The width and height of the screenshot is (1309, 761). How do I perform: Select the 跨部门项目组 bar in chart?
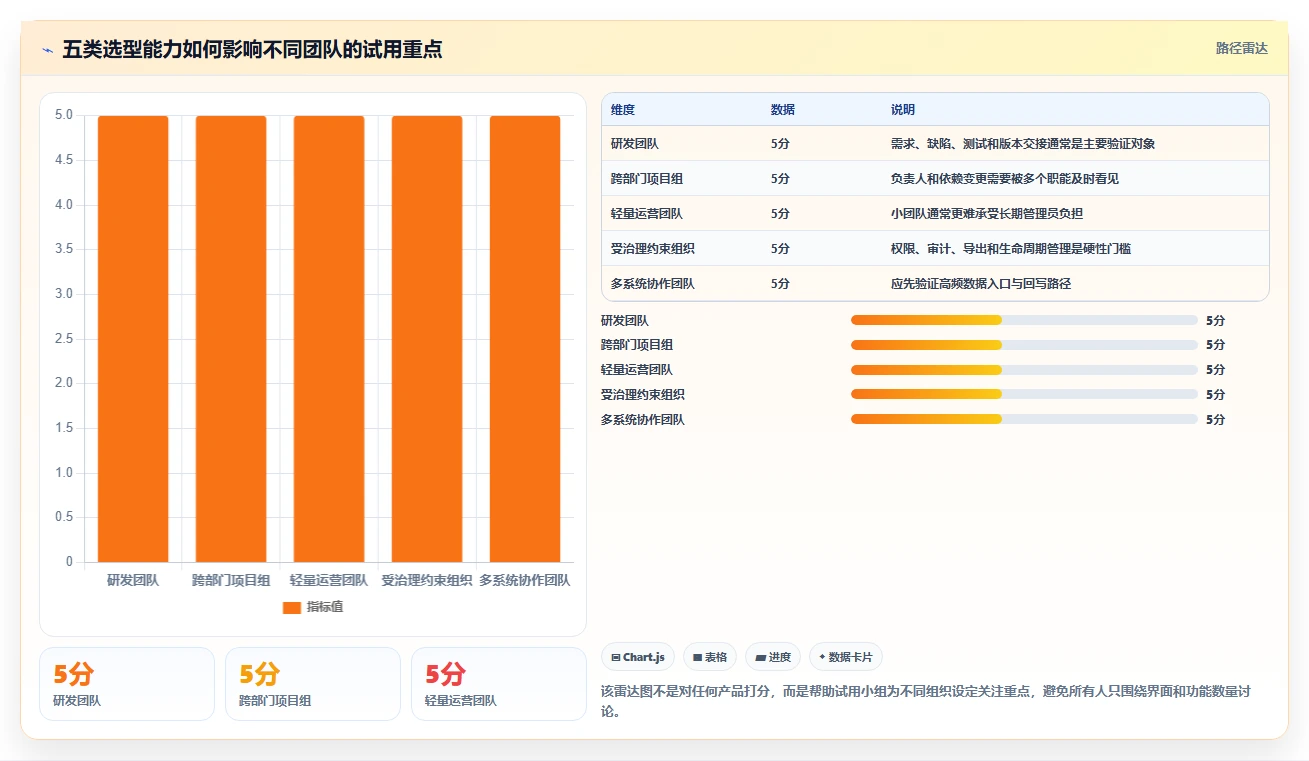click(x=231, y=339)
